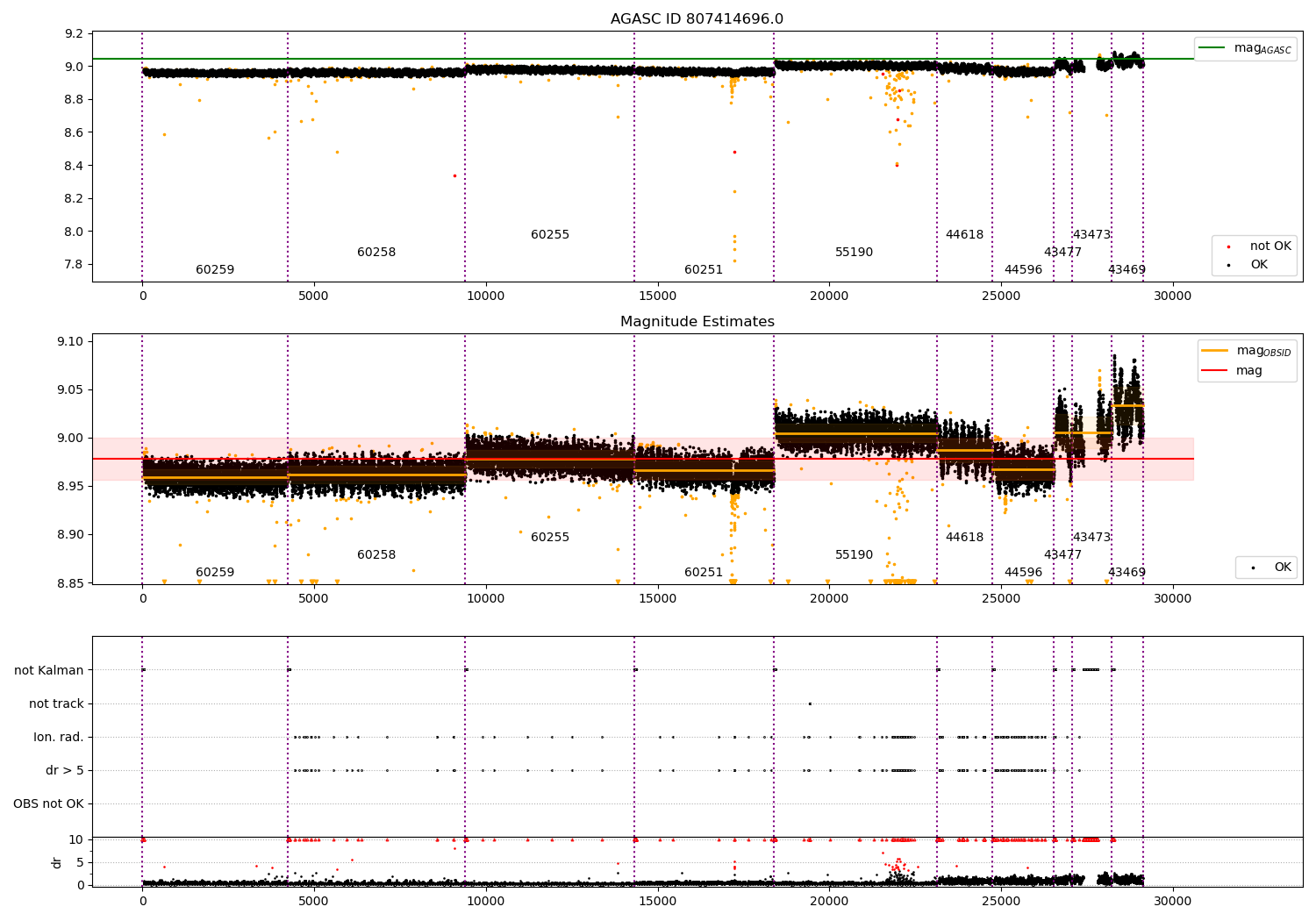This screenshot has width=1316, height=921.
Task: Click the 'not Kalman' row label
Action: pos(49,671)
